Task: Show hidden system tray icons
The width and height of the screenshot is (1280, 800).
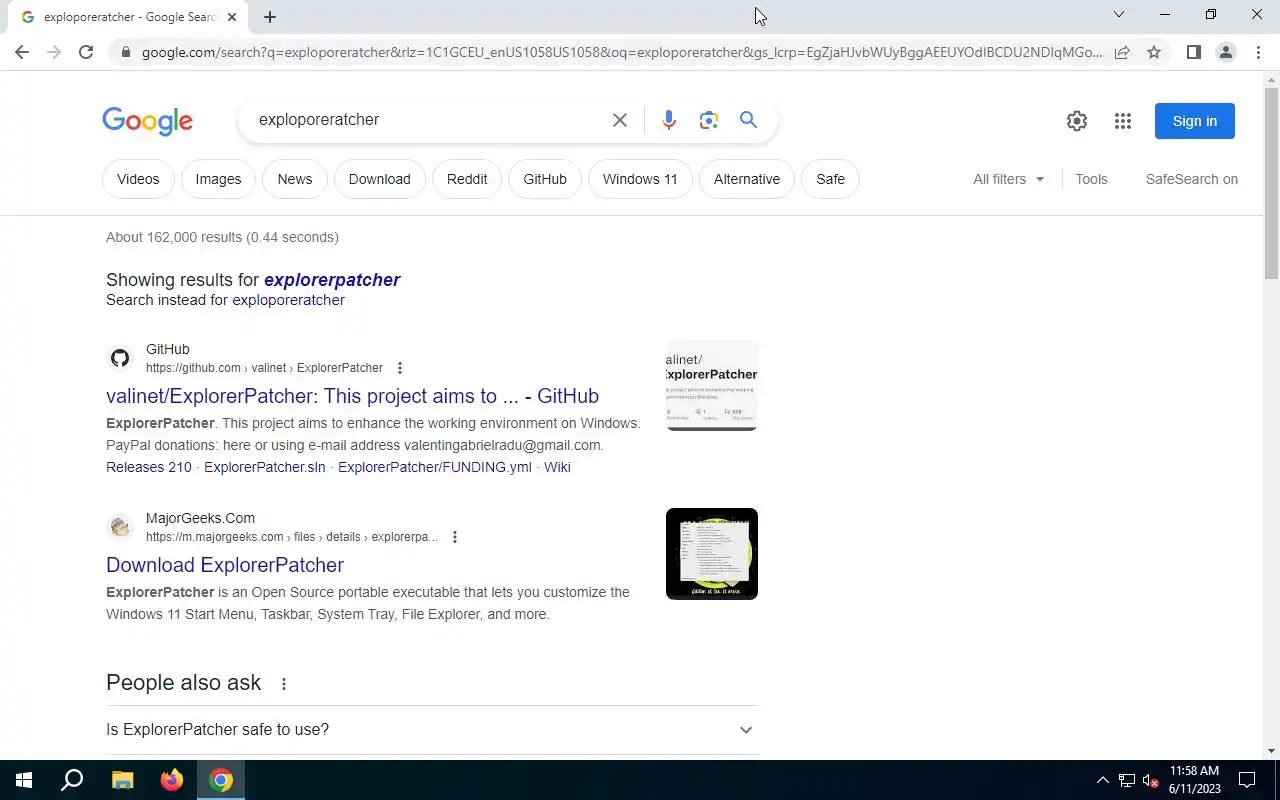Action: [x=1103, y=780]
